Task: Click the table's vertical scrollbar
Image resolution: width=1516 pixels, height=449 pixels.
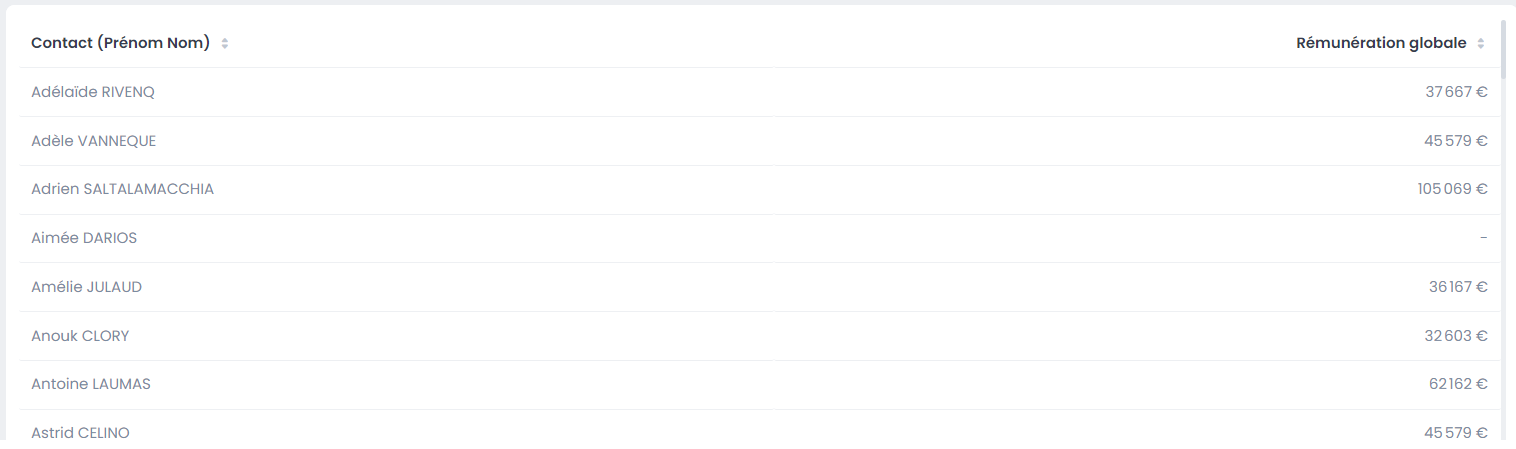Action: pyautogui.click(x=1503, y=50)
